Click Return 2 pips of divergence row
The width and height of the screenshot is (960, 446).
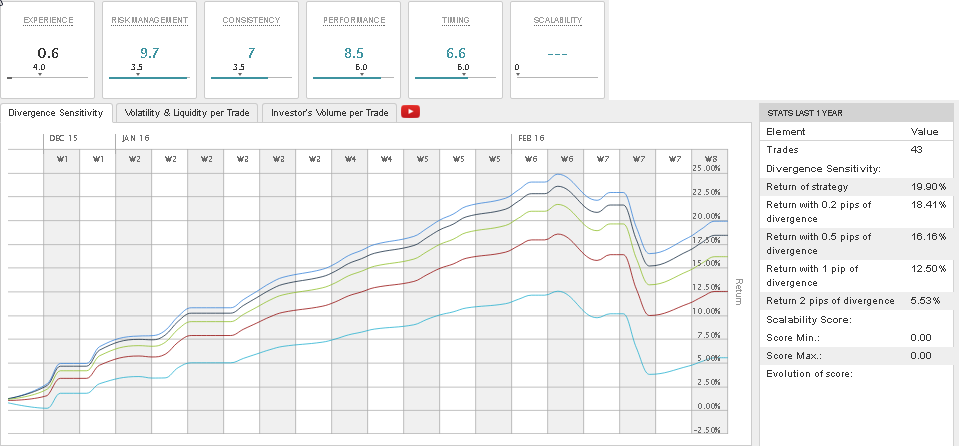(855, 300)
